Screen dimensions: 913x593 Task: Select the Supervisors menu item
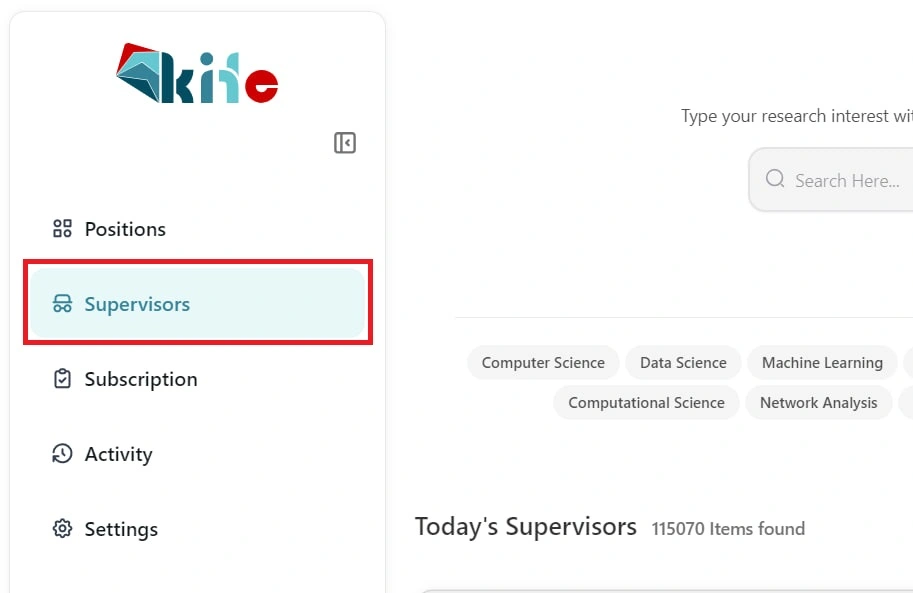pos(137,304)
